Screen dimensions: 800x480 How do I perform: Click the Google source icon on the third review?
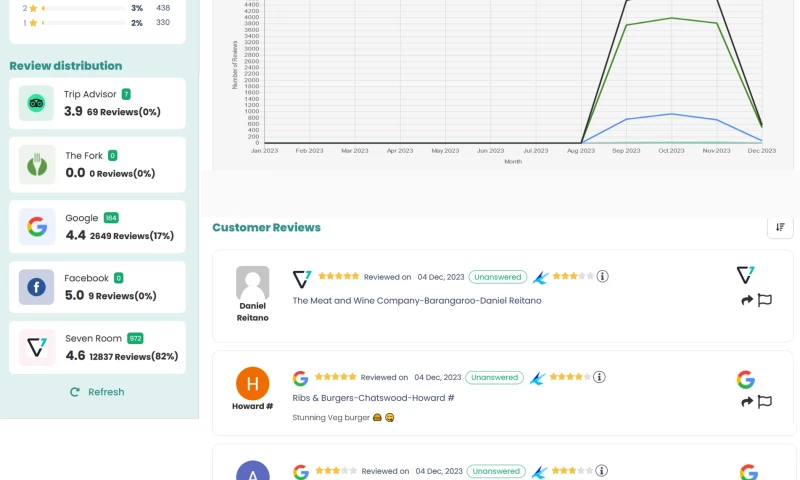click(x=301, y=472)
